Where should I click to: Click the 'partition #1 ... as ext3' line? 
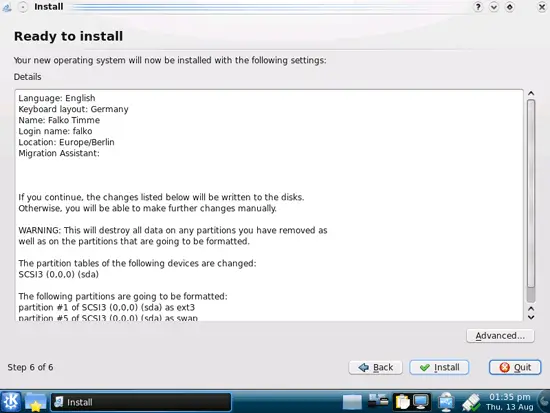pyautogui.click(x=107, y=307)
